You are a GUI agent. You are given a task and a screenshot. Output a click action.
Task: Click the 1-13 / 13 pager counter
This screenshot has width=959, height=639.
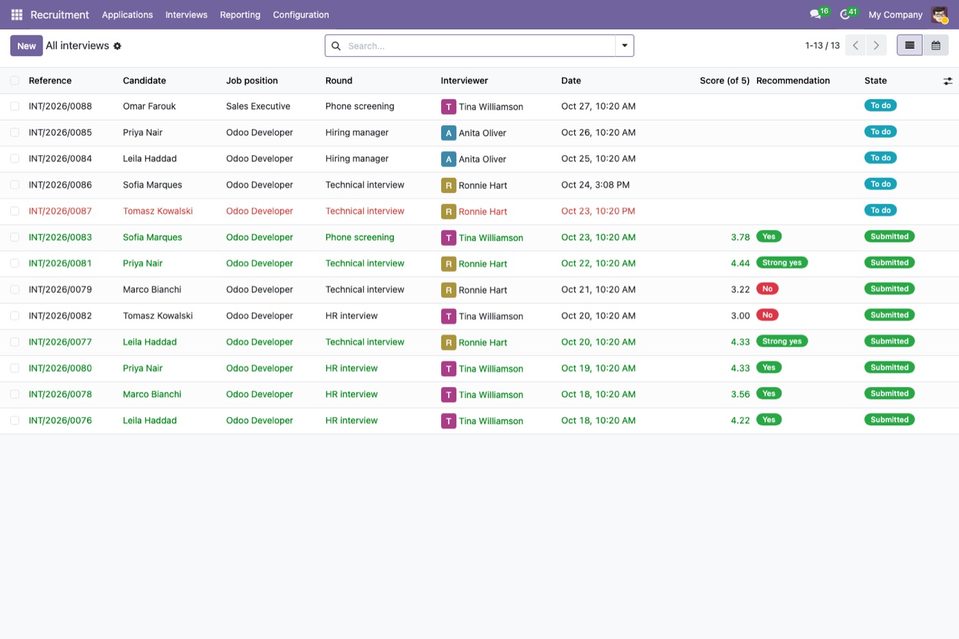tap(822, 46)
